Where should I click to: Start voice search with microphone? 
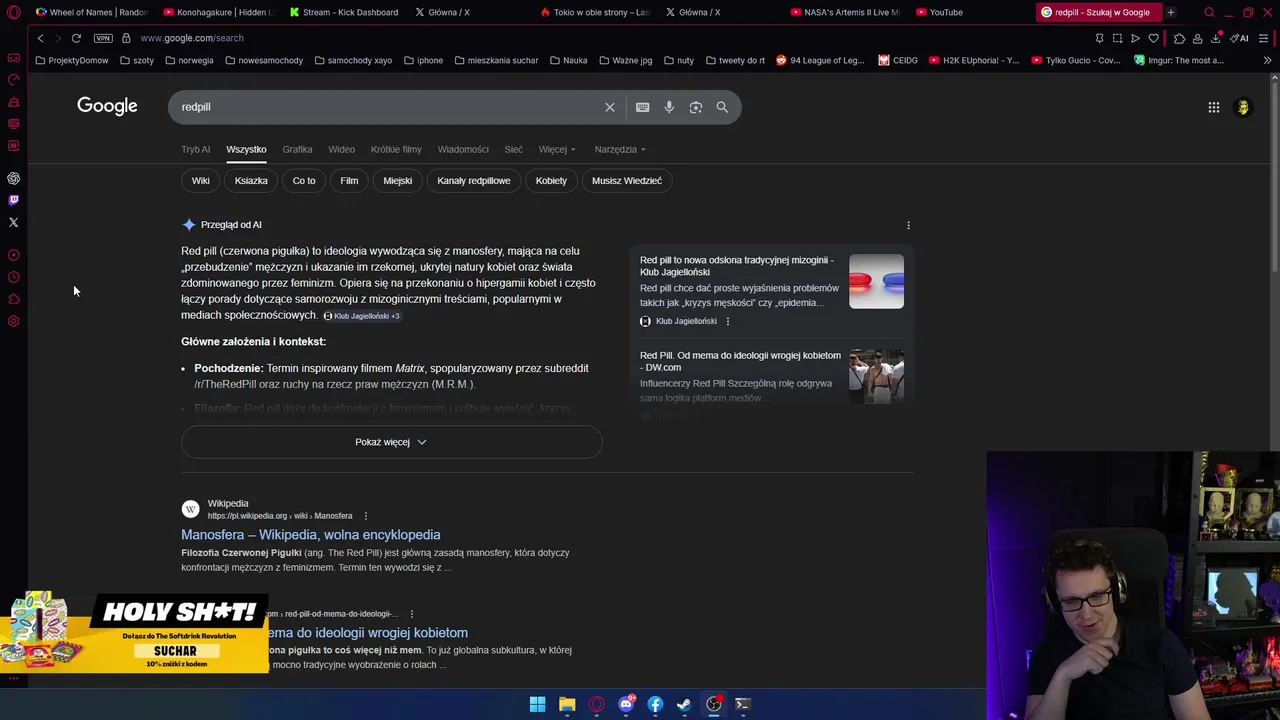[x=669, y=107]
